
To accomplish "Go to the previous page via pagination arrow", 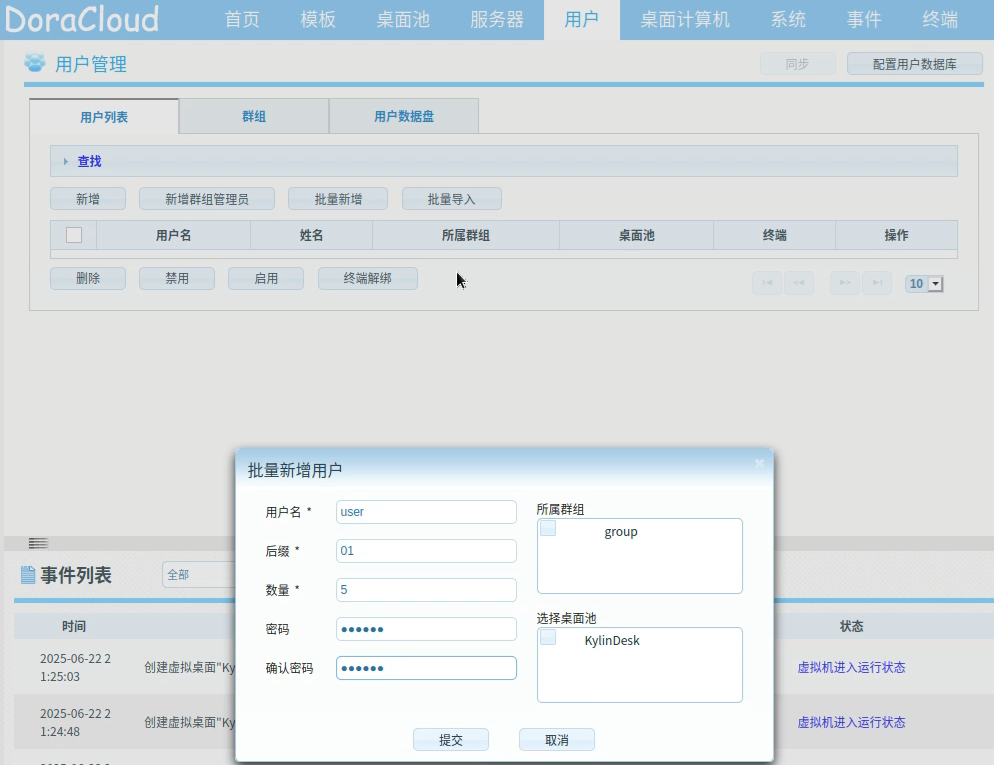I will pyautogui.click(x=799, y=283).
